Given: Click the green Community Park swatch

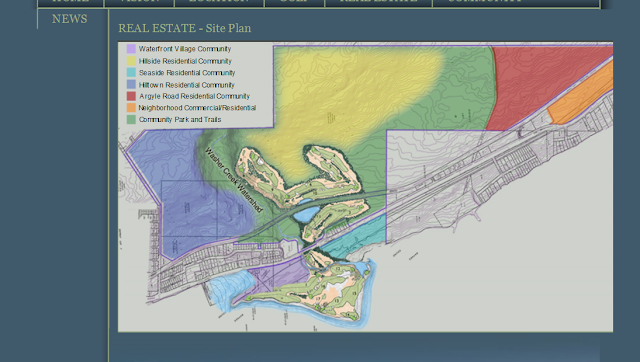Looking at the screenshot, I should [x=131, y=120].
